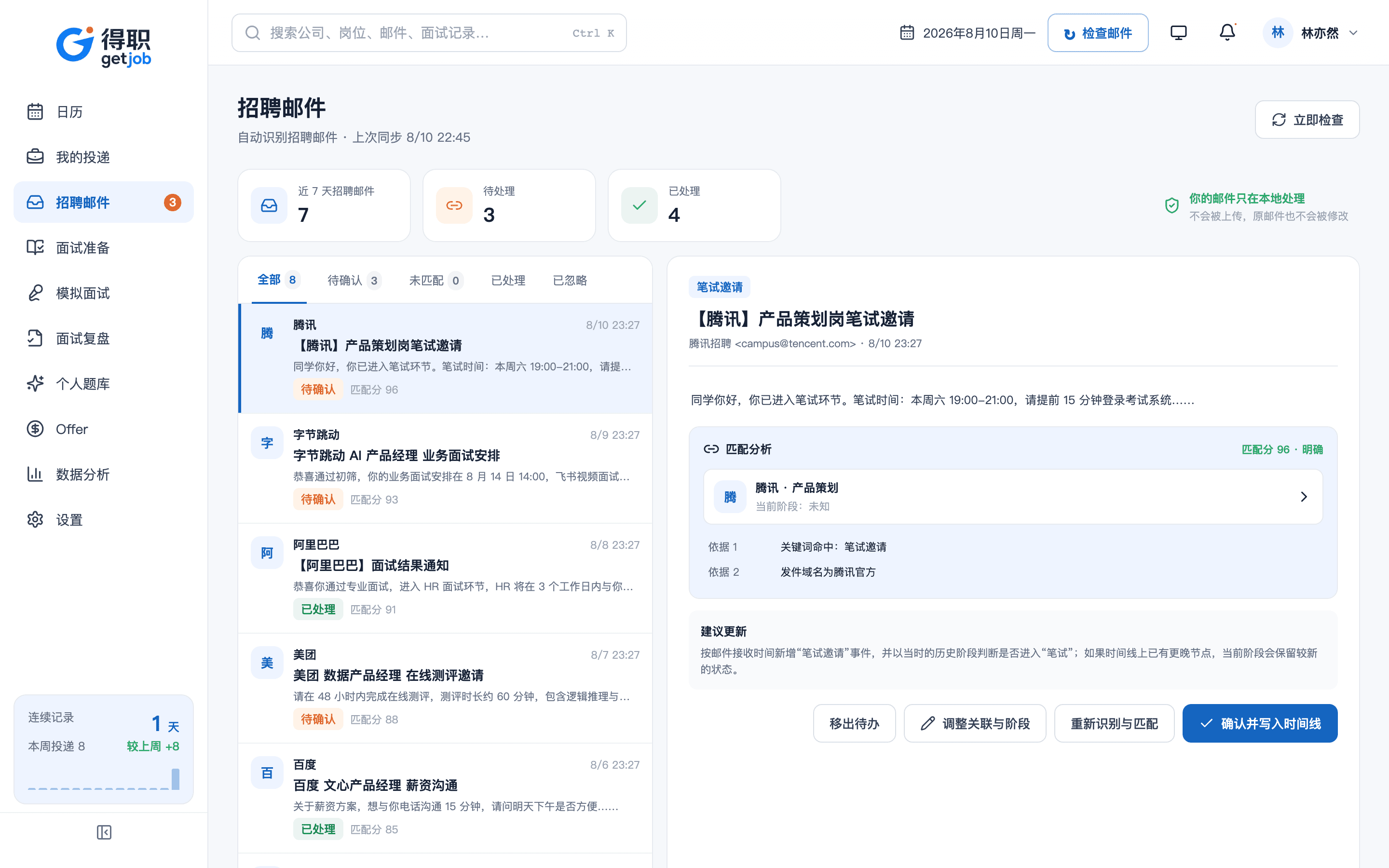Click the 匹配分 96 · 明确 score label
This screenshot has width=1389, height=868.
1282,449
